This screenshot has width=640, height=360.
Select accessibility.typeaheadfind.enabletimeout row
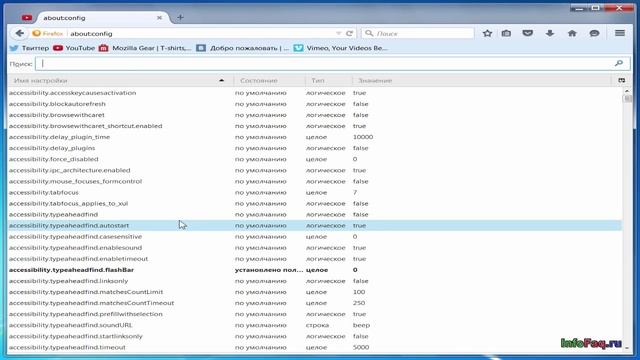click(315, 259)
